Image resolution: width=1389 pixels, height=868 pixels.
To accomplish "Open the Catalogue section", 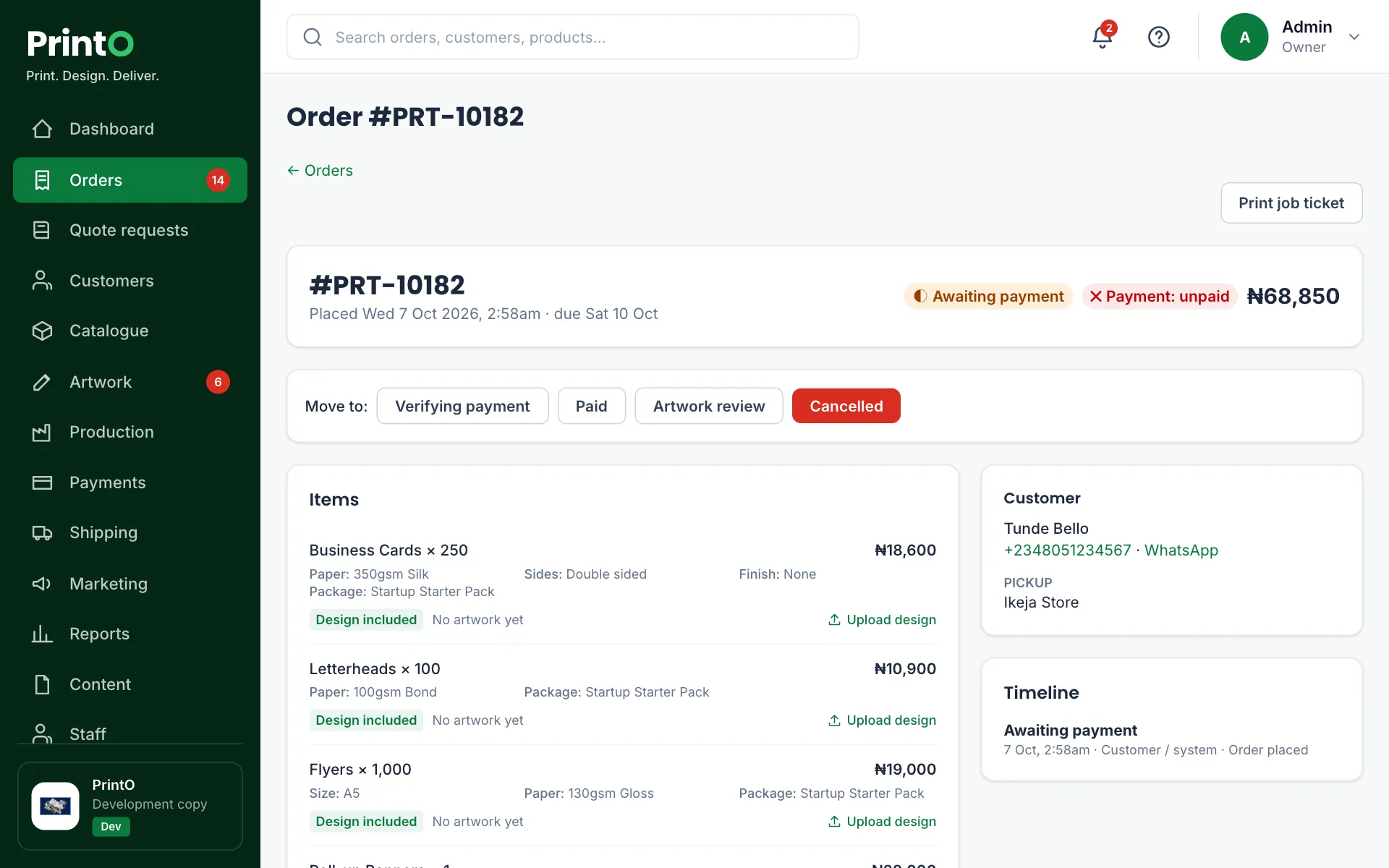I will point(130,331).
